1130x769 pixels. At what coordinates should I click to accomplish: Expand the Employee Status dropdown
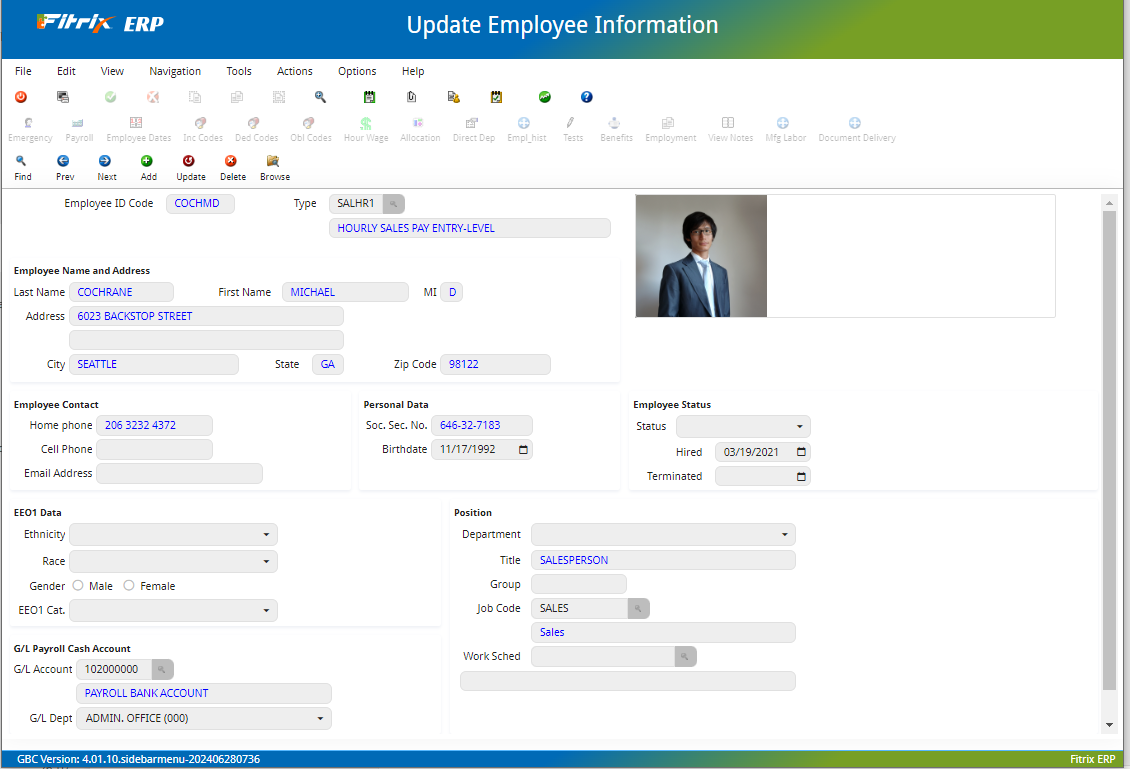pos(798,426)
